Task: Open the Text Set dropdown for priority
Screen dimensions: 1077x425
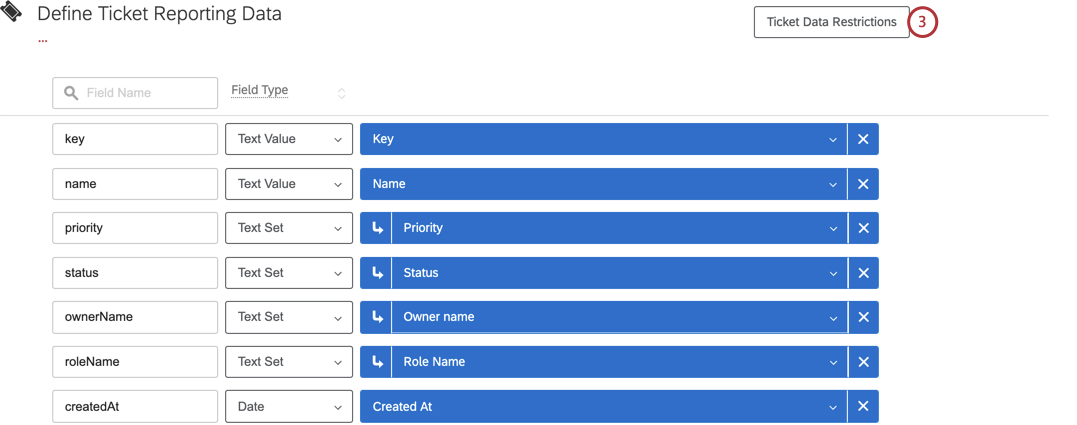Action: [x=288, y=228]
